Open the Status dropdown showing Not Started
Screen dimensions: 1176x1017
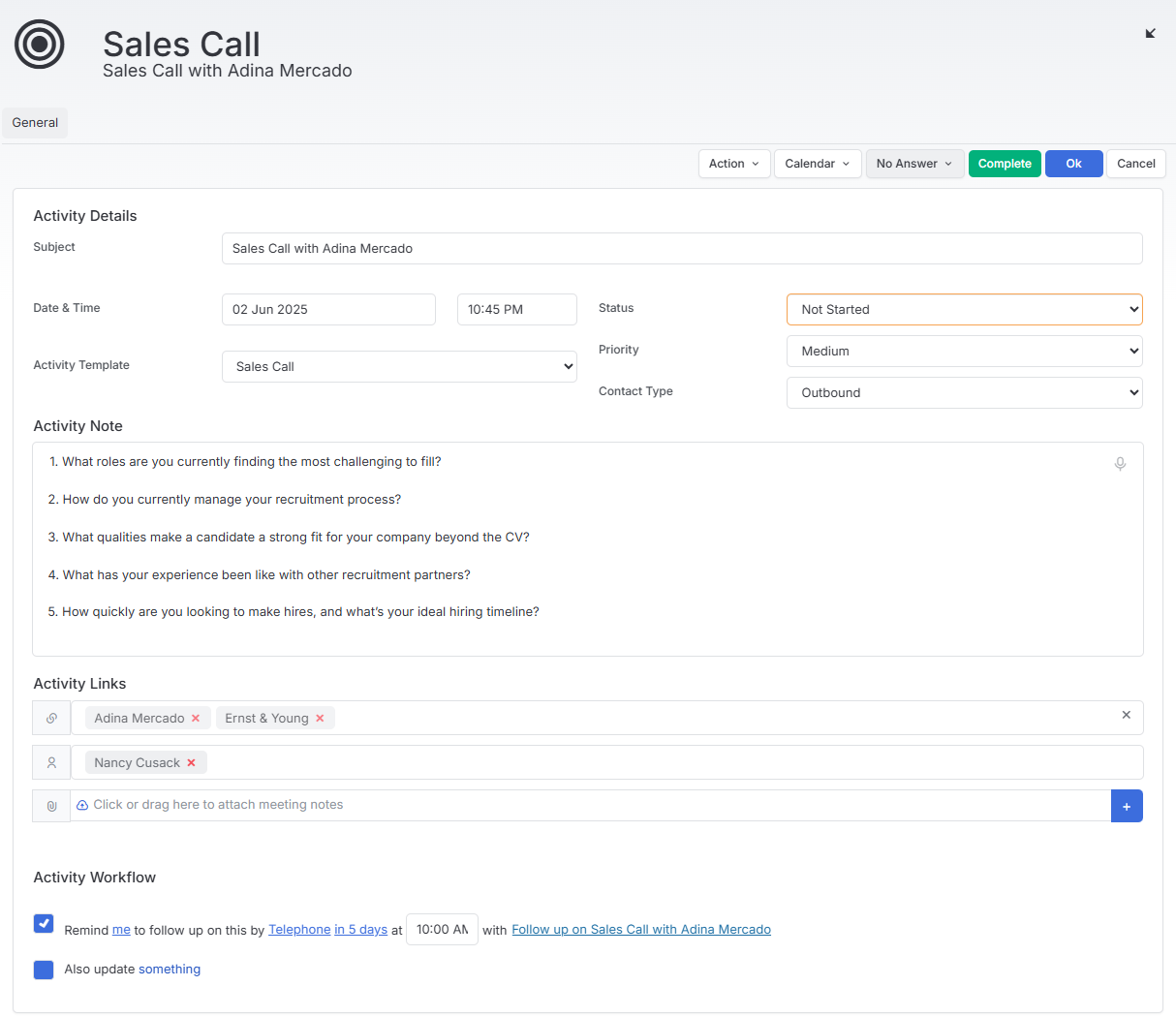pos(965,309)
